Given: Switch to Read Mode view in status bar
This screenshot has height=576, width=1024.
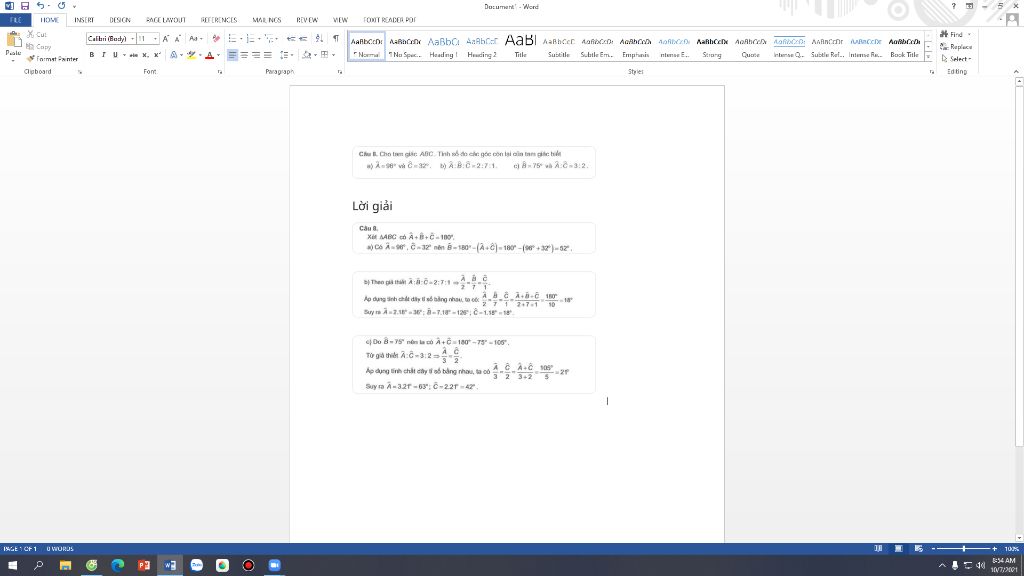Looking at the screenshot, I should [x=878, y=549].
